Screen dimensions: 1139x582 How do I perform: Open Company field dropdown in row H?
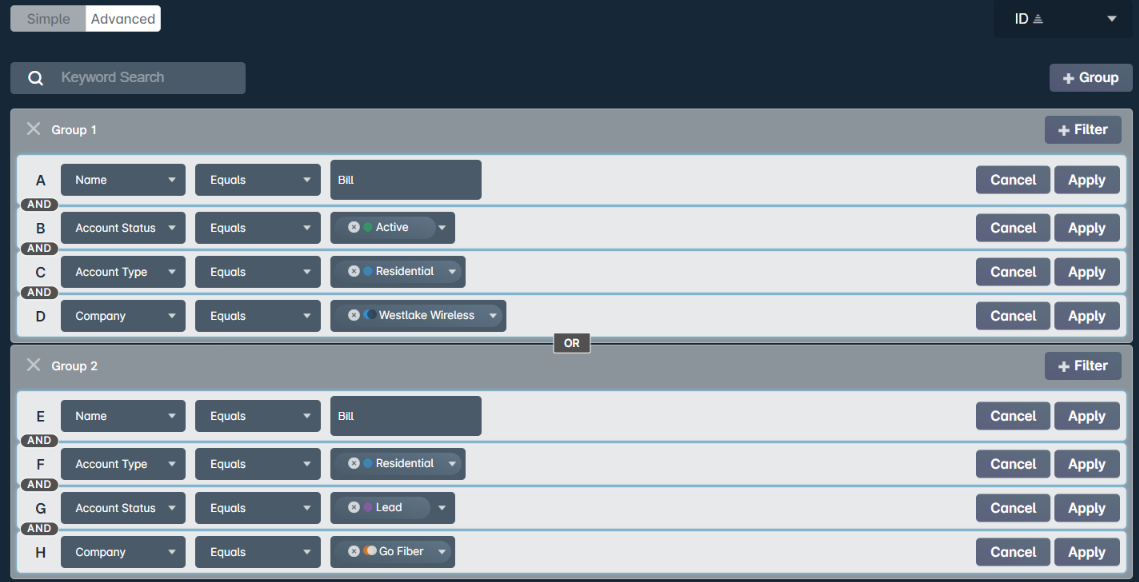coord(123,552)
